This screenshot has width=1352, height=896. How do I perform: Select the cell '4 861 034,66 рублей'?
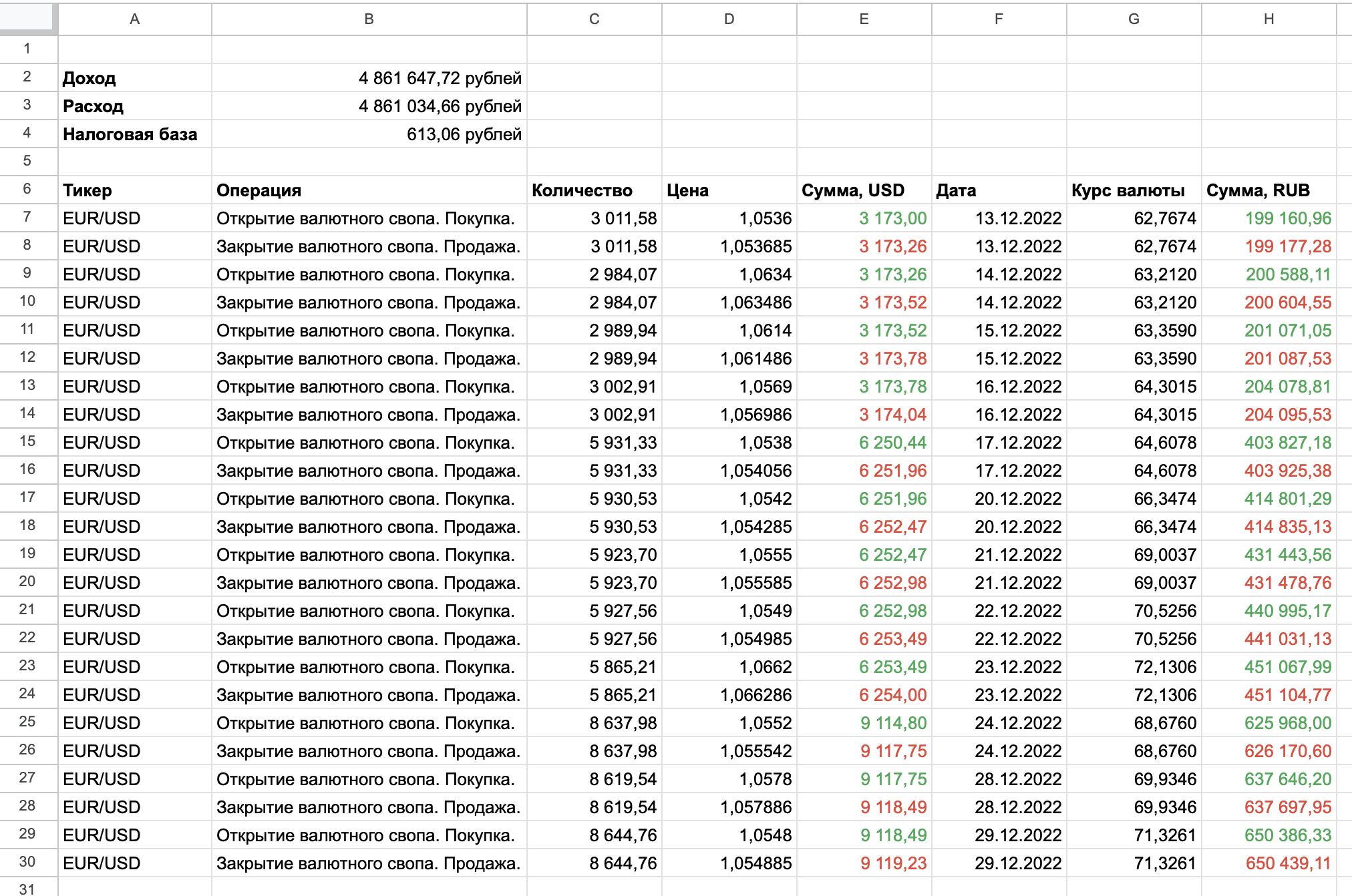point(369,106)
